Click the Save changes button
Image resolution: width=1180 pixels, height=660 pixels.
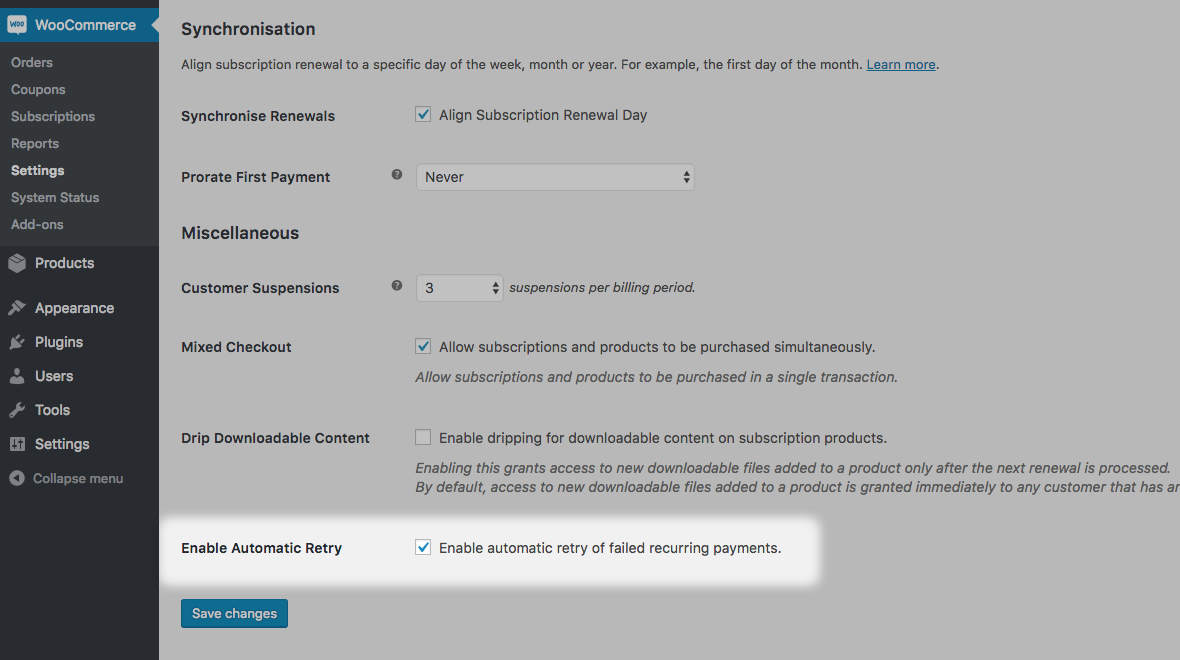click(x=234, y=613)
